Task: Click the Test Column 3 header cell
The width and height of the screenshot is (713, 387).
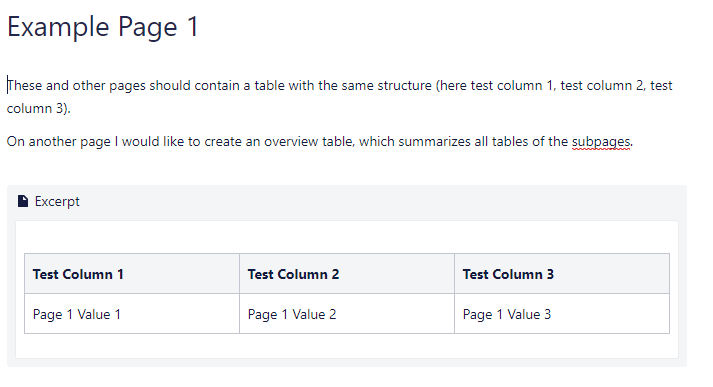Action: click(562, 274)
